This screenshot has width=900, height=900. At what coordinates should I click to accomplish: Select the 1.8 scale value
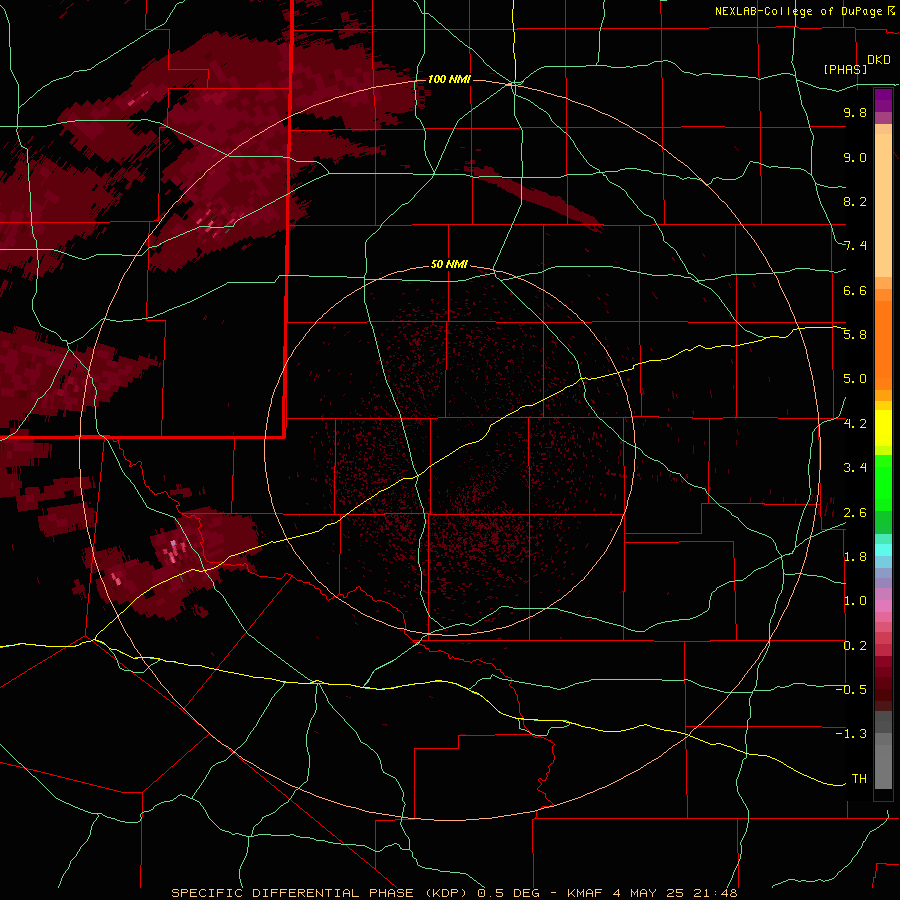(x=855, y=557)
